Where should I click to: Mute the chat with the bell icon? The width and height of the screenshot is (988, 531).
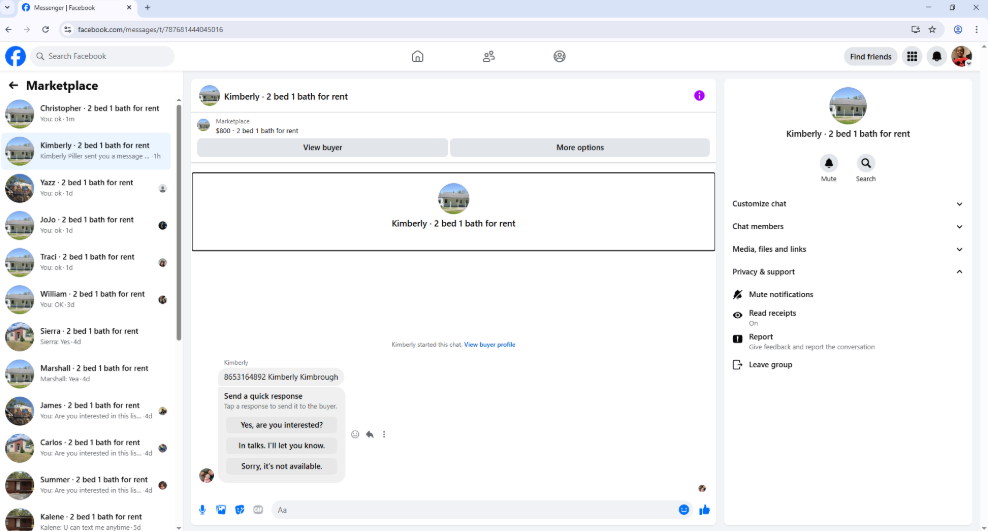(829, 163)
